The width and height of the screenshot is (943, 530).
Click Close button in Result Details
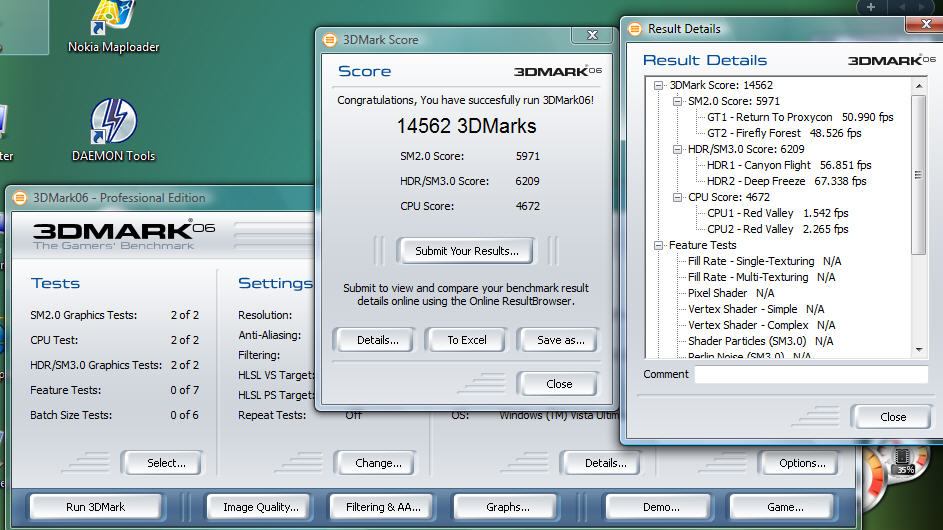(892, 417)
